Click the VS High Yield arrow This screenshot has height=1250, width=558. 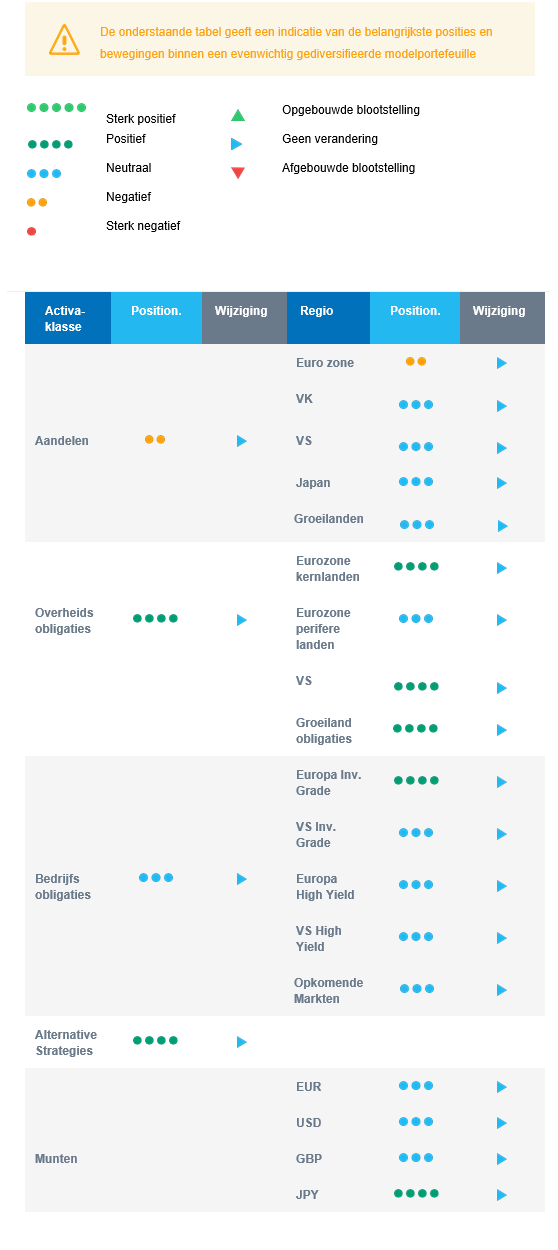coord(502,938)
